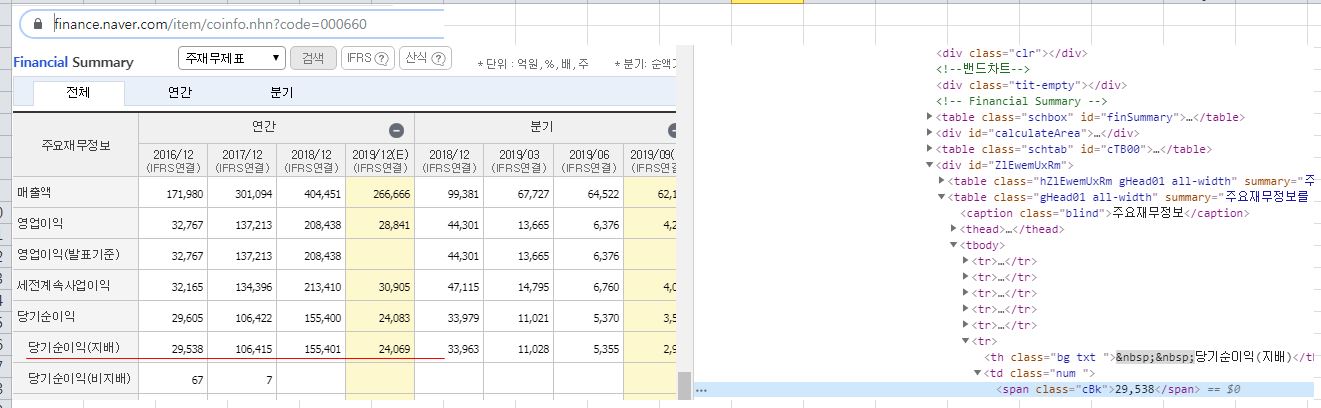Collapse the 연간 column group minus icon
Screen dimensions: 1321x408
tap(396, 130)
